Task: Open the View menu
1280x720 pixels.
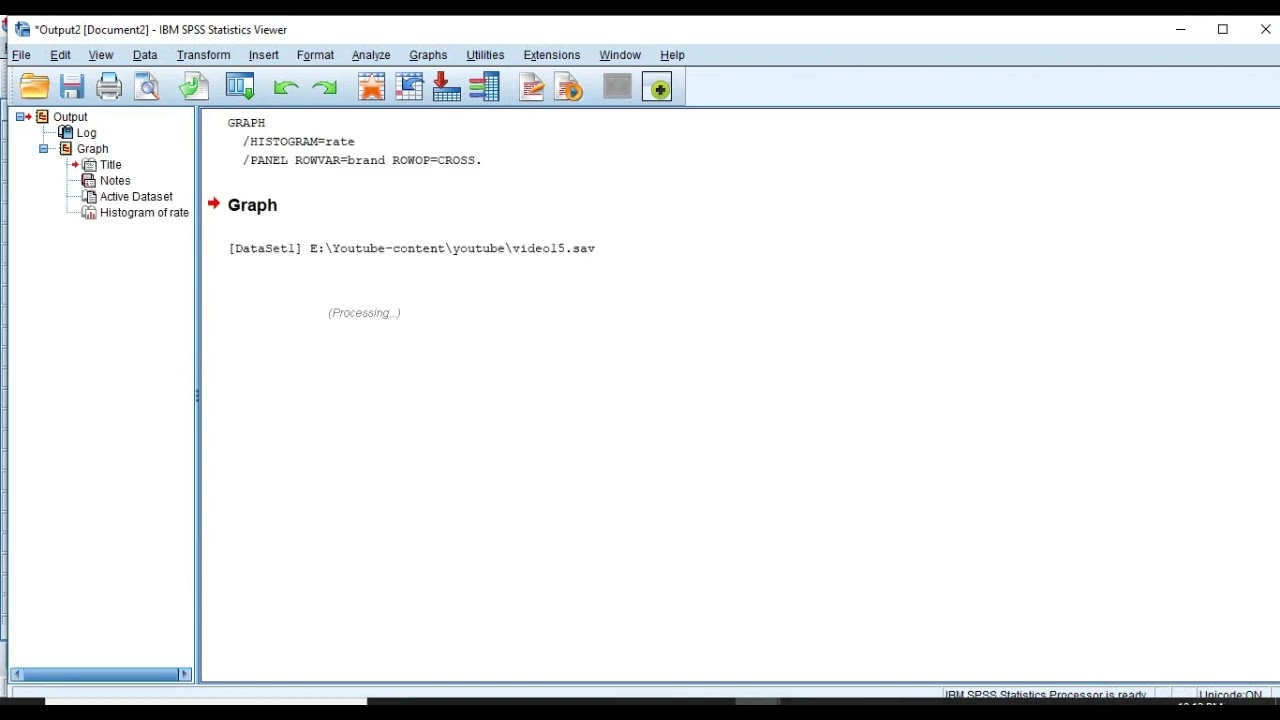Action: 101,55
